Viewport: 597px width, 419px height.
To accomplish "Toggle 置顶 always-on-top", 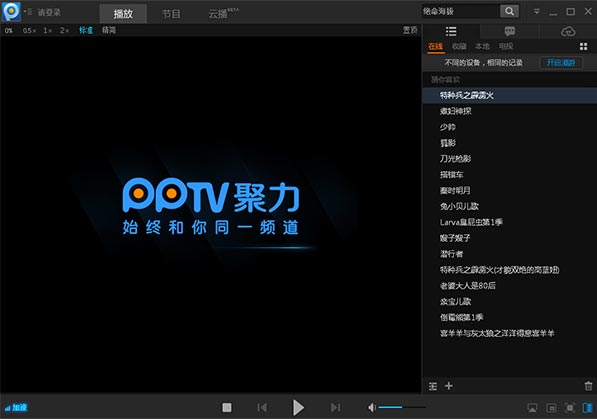I will pyautogui.click(x=410, y=30).
